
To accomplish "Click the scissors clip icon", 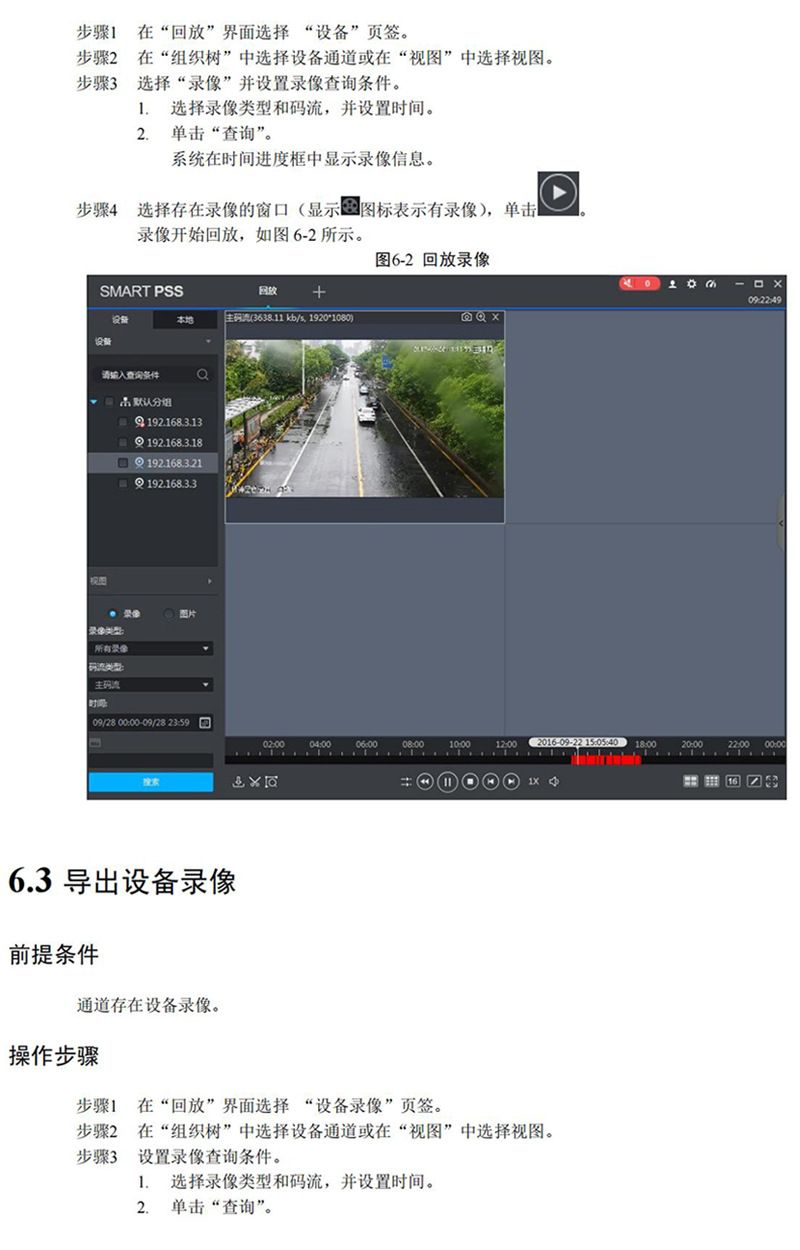I will coord(254,781).
